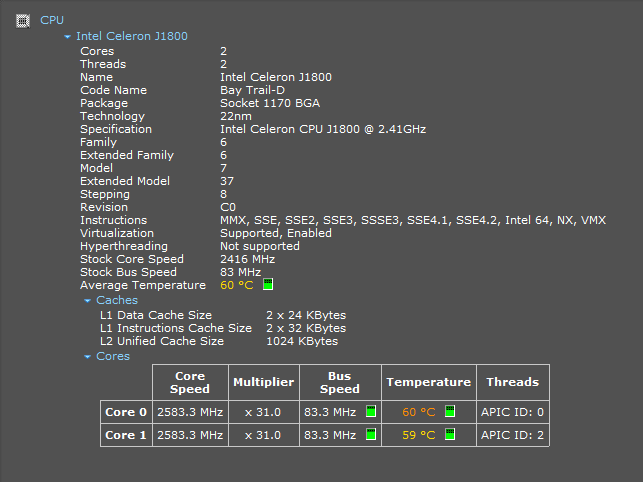Viewport: 643px width, 482px height.
Task: Click the APIC ID: 0 cell
Action: tap(513, 412)
